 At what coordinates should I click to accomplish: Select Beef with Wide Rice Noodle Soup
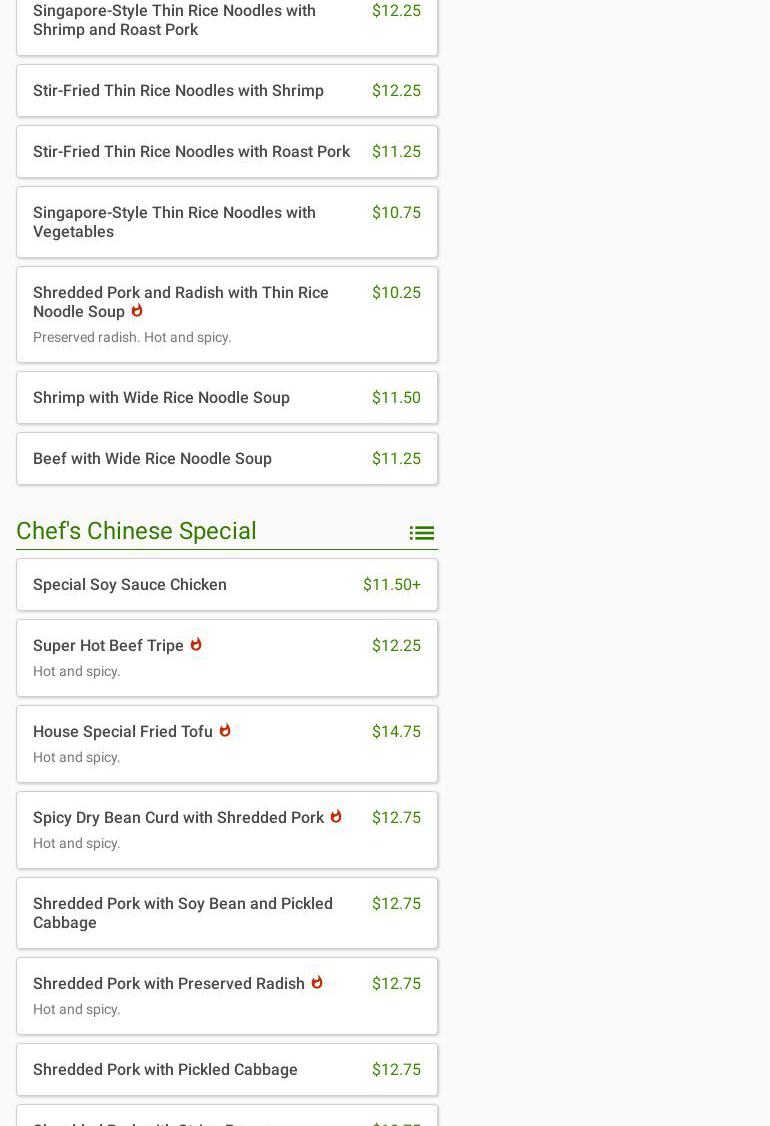coord(152,459)
